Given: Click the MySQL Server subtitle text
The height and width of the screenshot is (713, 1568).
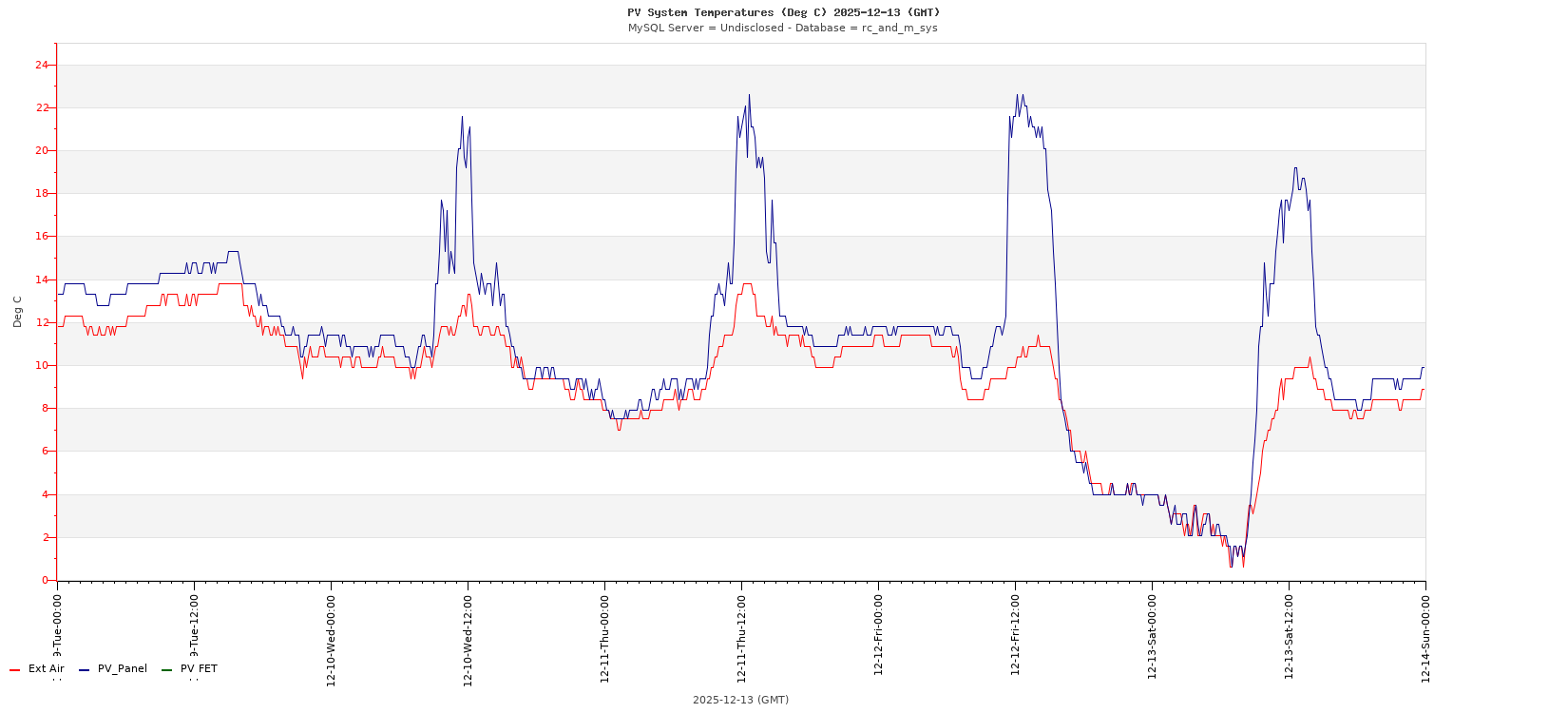Looking at the screenshot, I should (783, 29).
